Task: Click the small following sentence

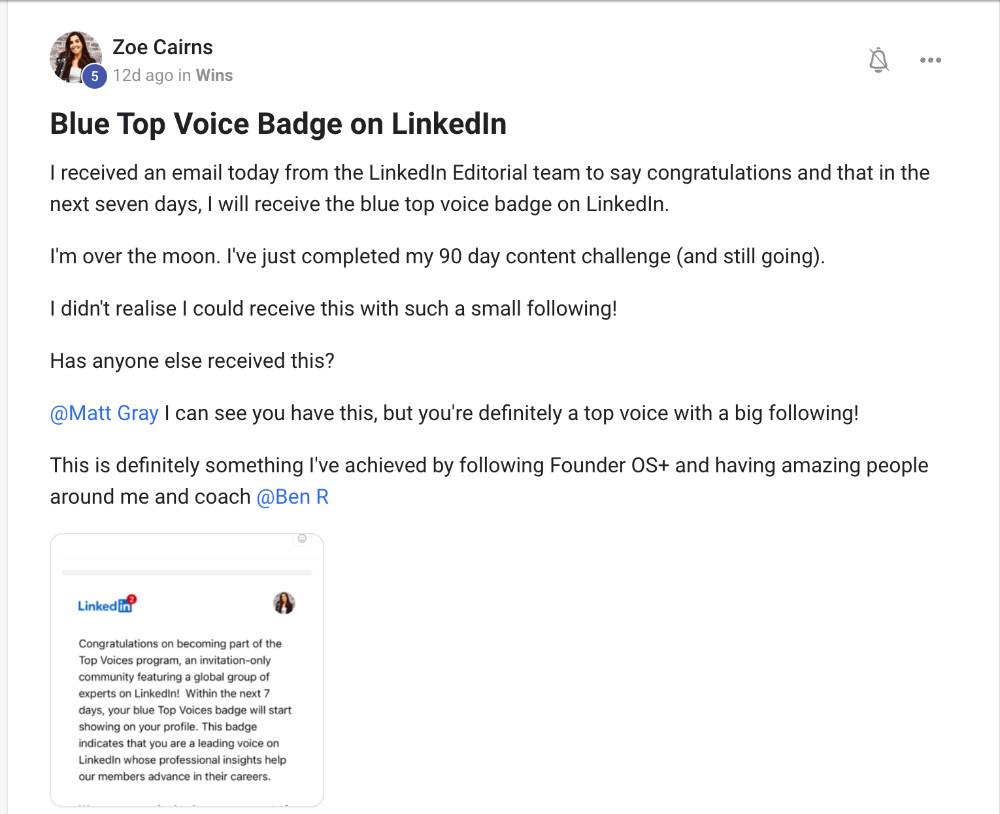Action: coord(333,308)
